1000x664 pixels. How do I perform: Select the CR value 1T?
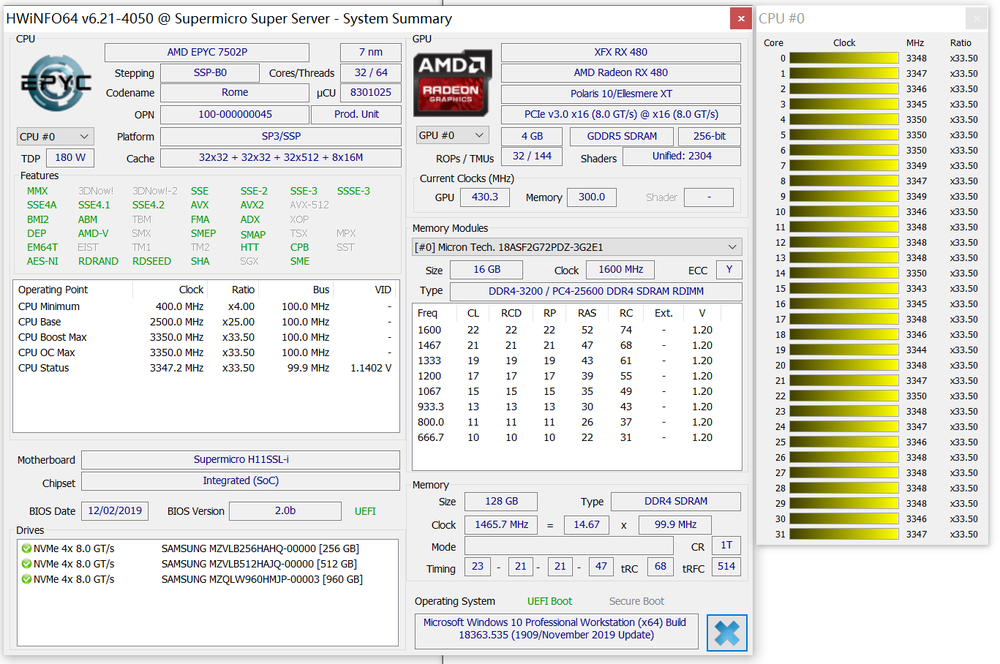(726, 546)
